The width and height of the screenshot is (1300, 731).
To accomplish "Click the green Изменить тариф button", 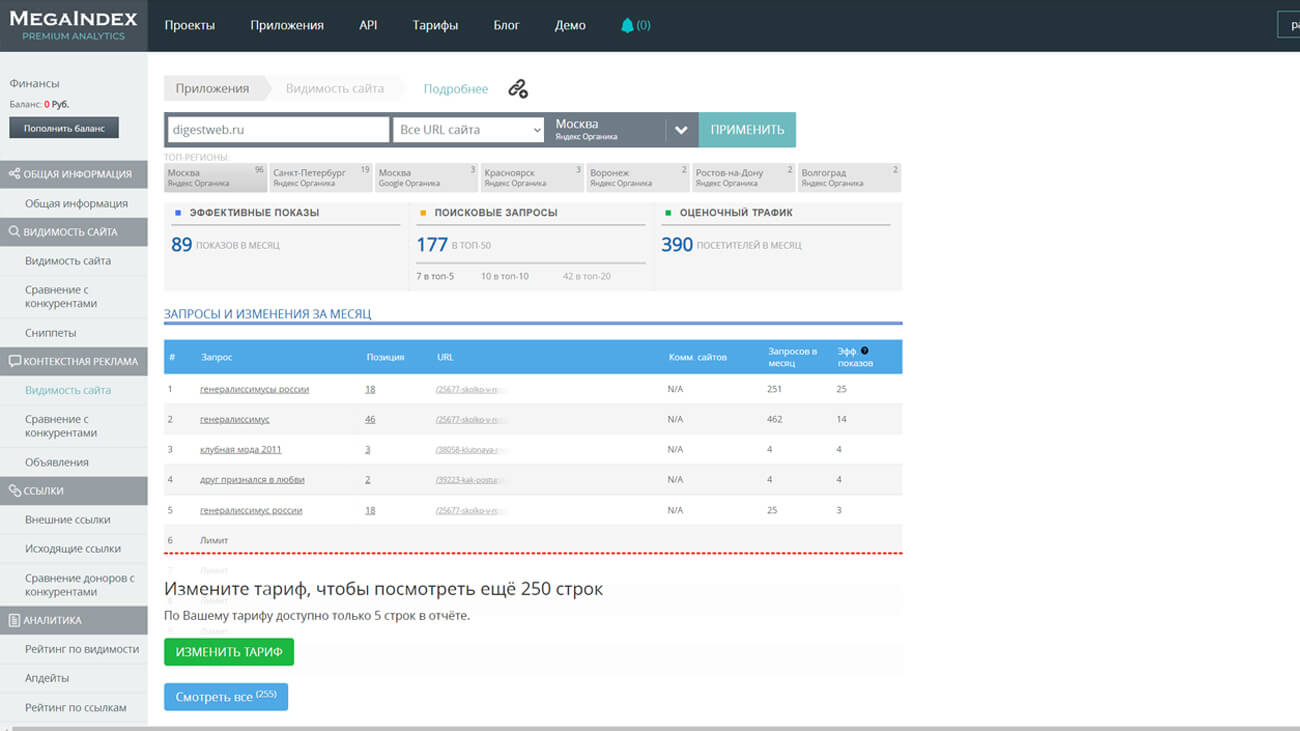I will tap(229, 652).
